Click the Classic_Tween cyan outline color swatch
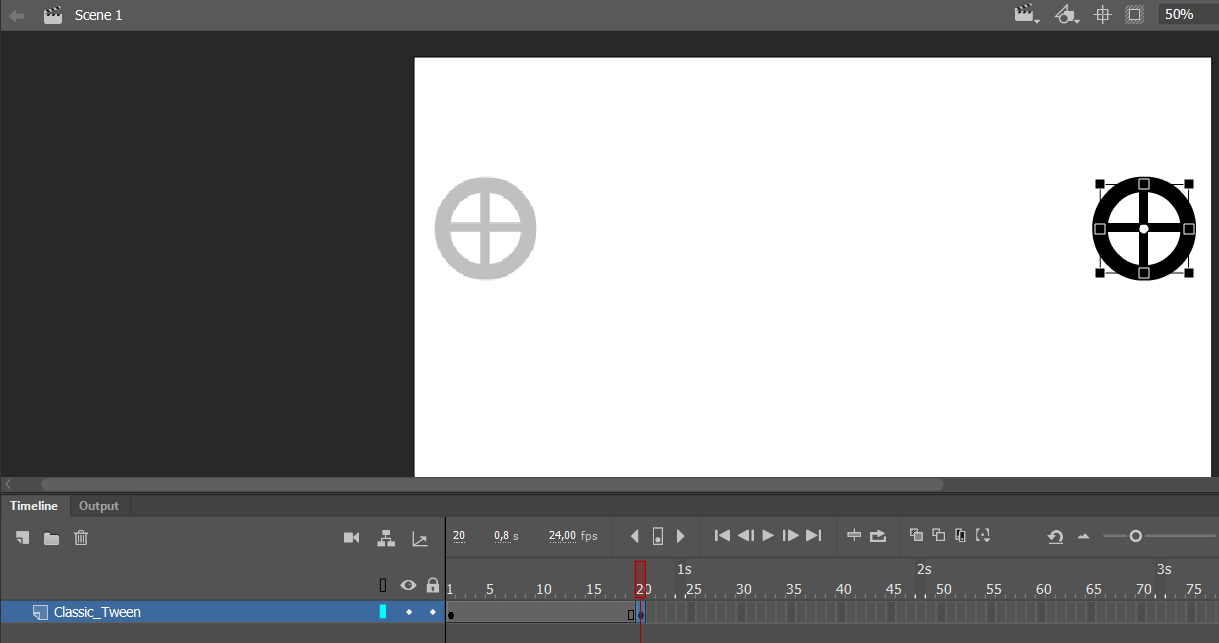1219x643 pixels. [383, 612]
